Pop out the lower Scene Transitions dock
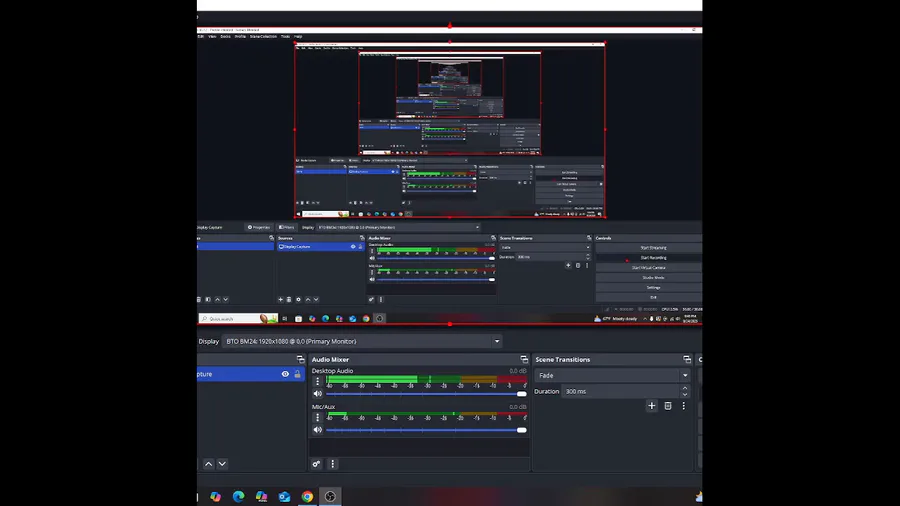This screenshot has height=506, width=900. click(687, 360)
